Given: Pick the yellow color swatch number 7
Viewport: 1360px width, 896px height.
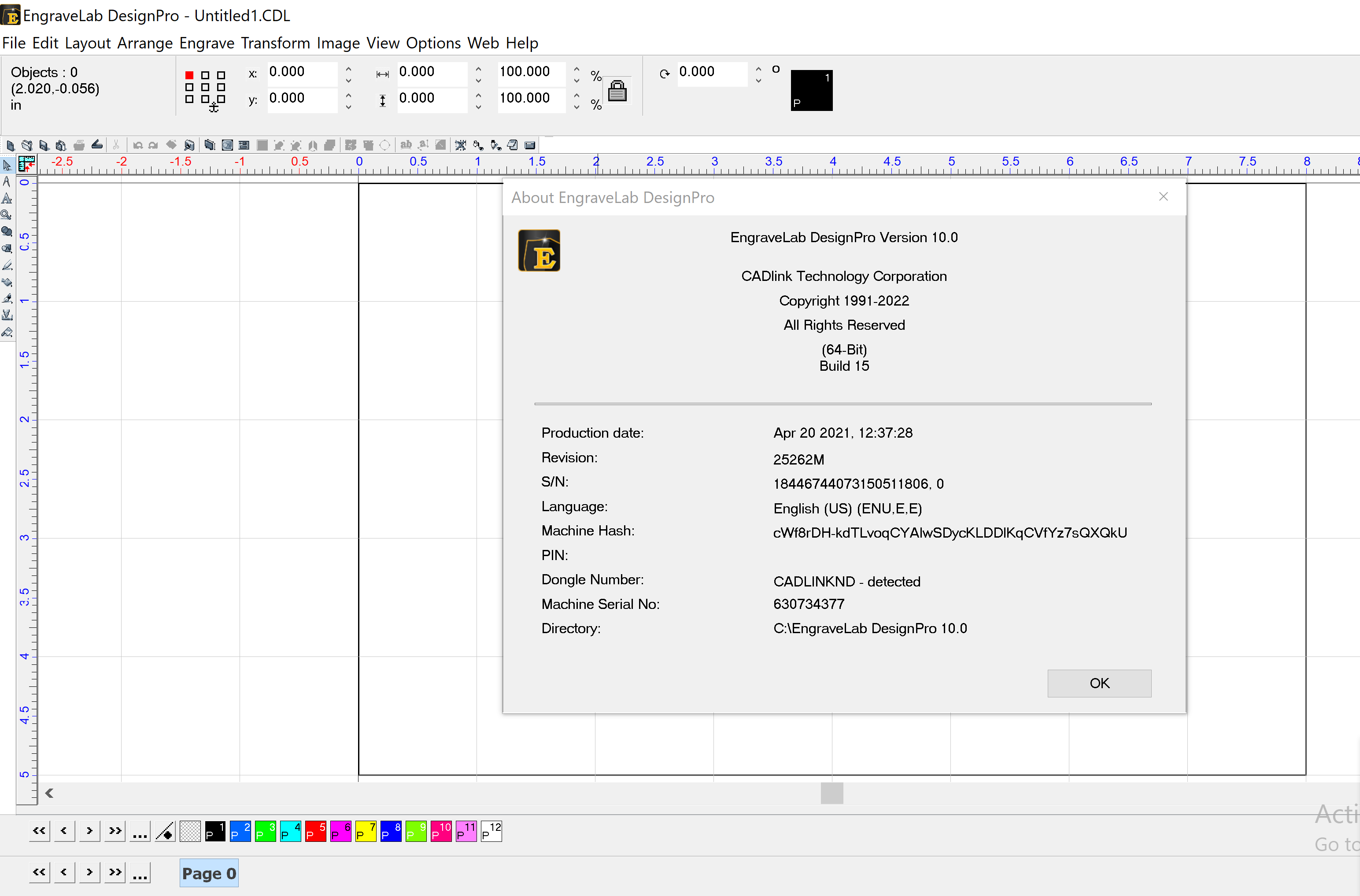Looking at the screenshot, I should (366, 831).
